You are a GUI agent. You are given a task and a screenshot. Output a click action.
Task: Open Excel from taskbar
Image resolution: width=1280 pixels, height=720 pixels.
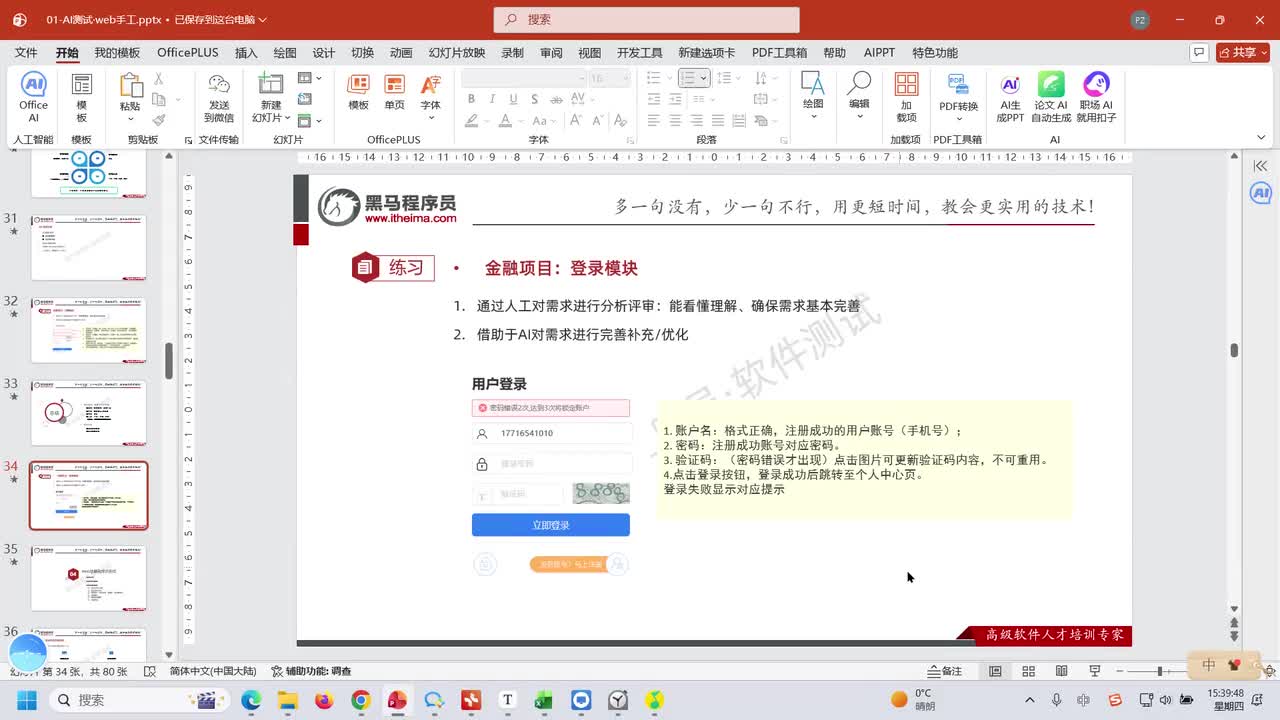[544, 700]
